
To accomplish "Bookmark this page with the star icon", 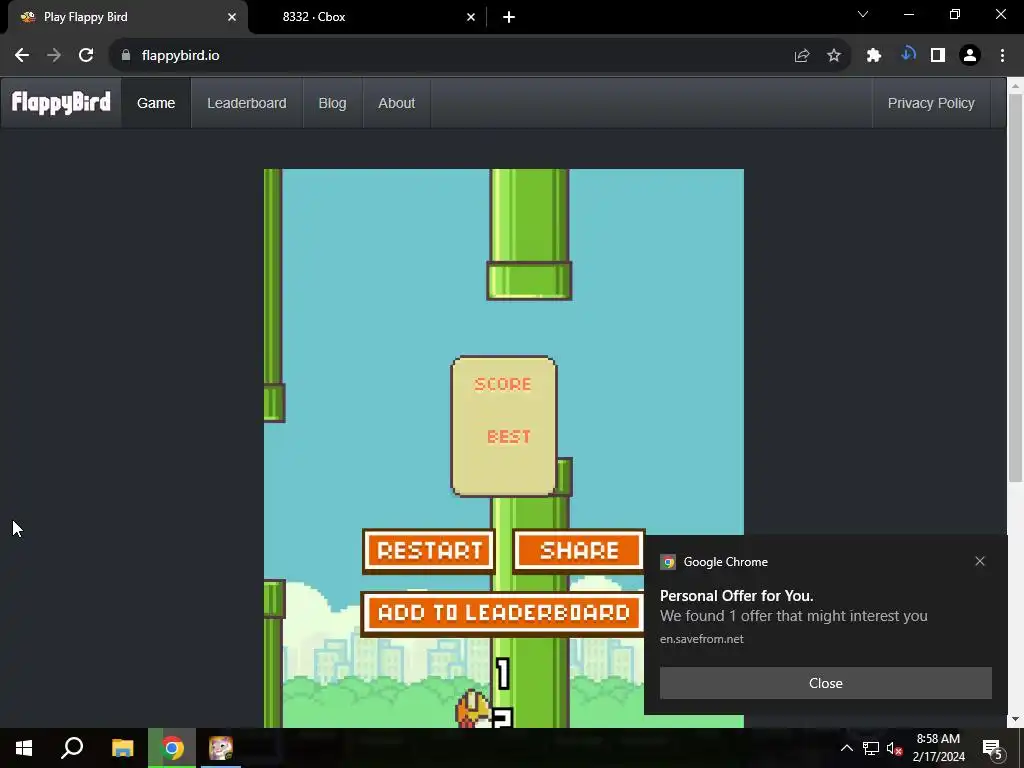I will pos(834,56).
